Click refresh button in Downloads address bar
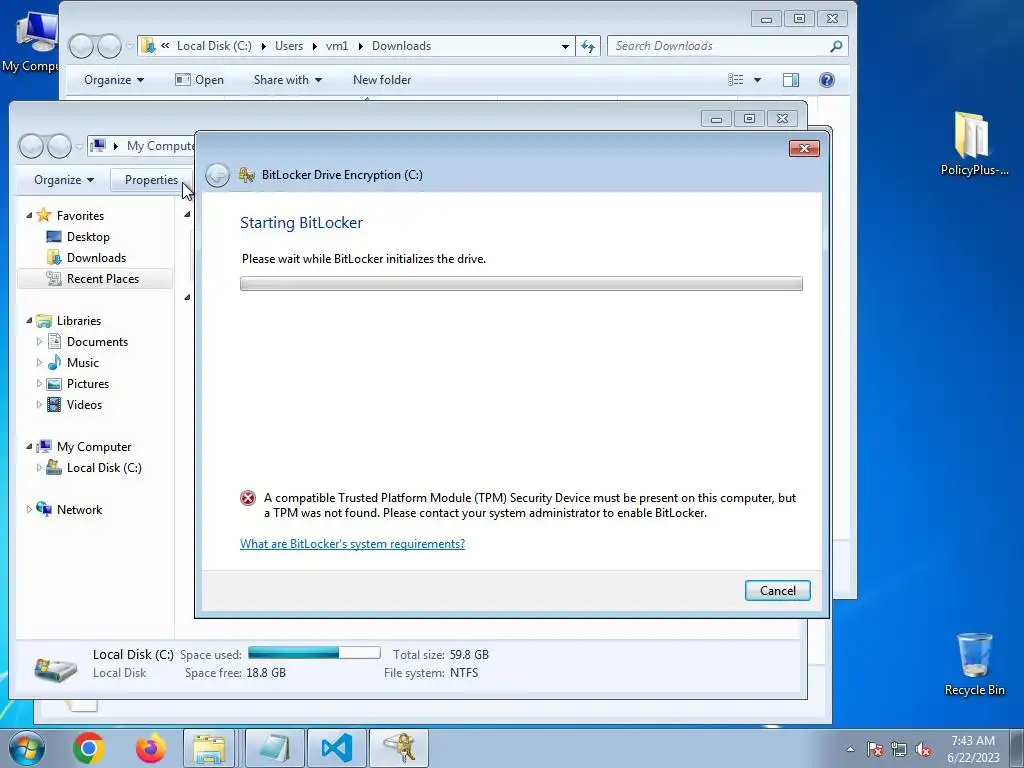This screenshot has height=768, width=1024. (588, 46)
